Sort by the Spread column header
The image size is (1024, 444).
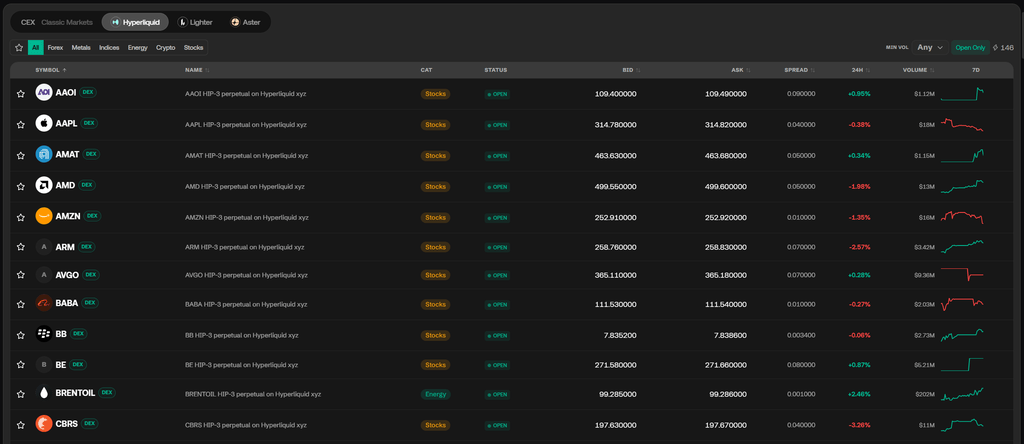tap(799, 70)
